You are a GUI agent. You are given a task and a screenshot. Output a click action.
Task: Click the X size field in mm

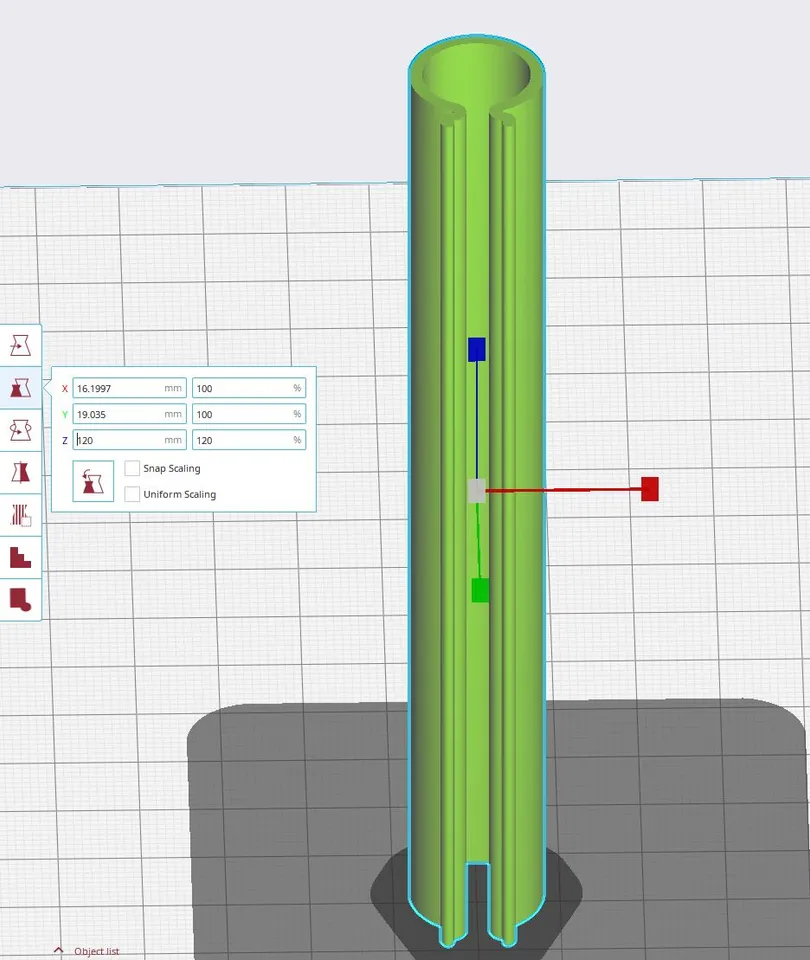point(118,388)
